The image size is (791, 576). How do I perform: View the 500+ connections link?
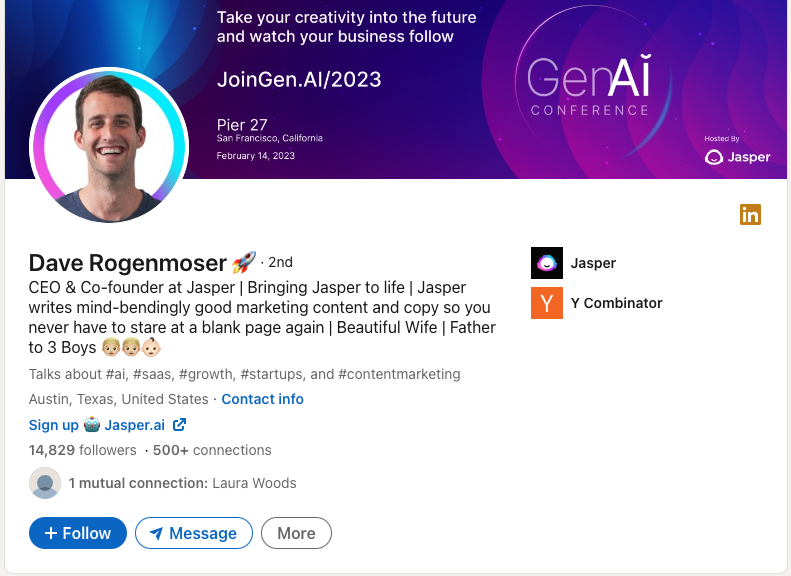212,450
